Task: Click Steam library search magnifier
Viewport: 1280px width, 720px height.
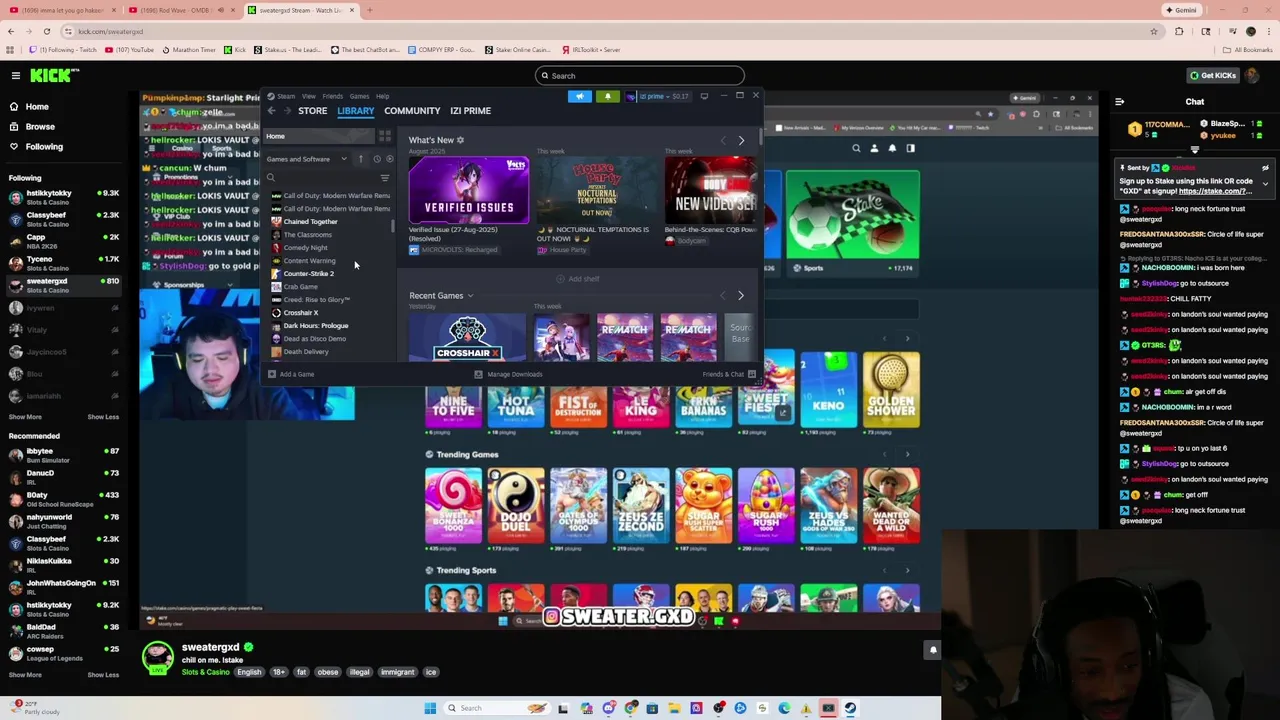Action: point(270,178)
